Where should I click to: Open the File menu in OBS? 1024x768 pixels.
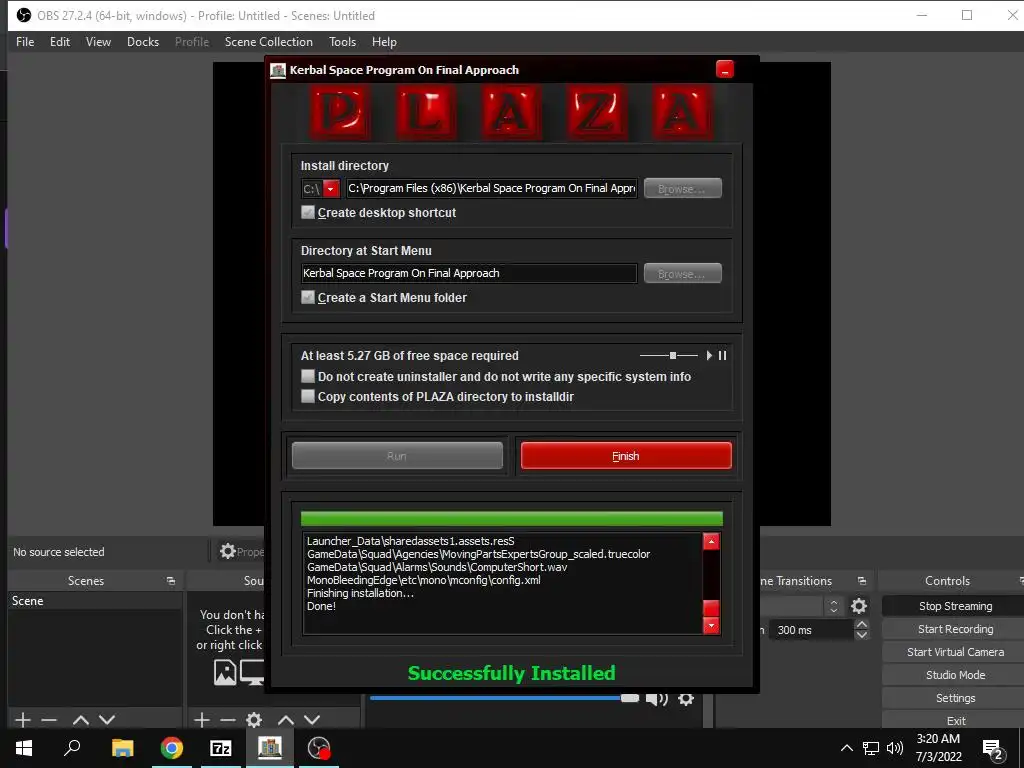point(25,42)
